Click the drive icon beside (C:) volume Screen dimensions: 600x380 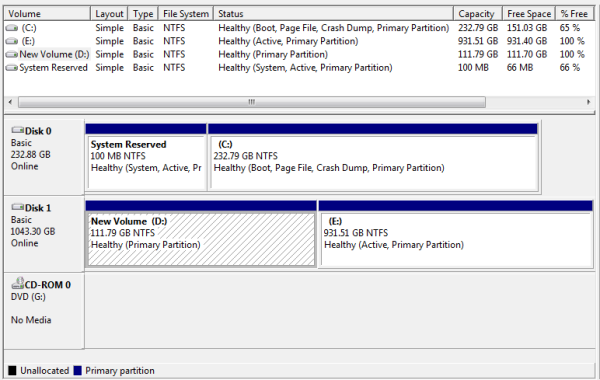[x=12, y=28]
